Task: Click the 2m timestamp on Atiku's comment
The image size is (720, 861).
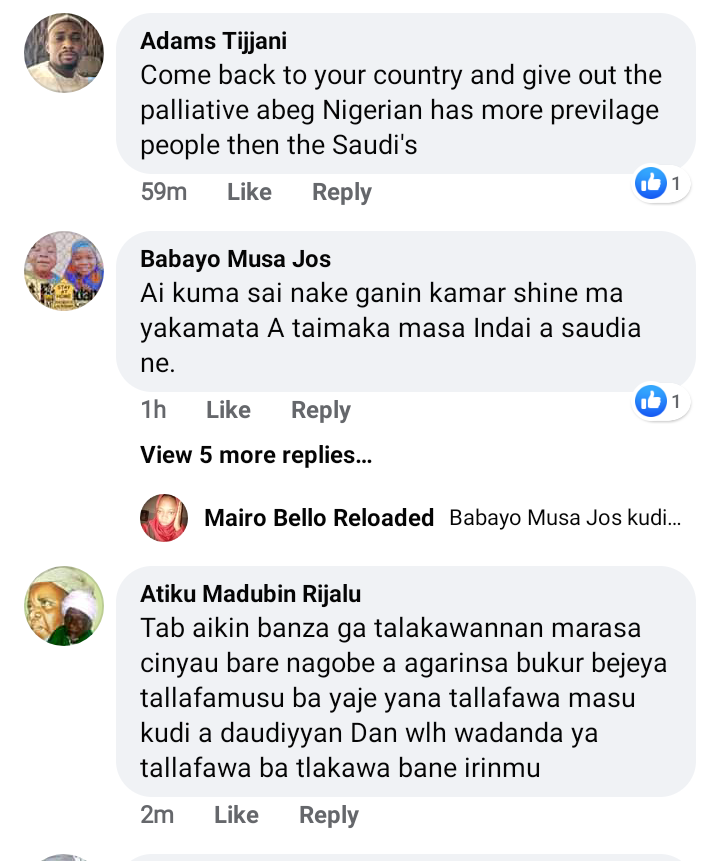Action: click(x=157, y=815)
